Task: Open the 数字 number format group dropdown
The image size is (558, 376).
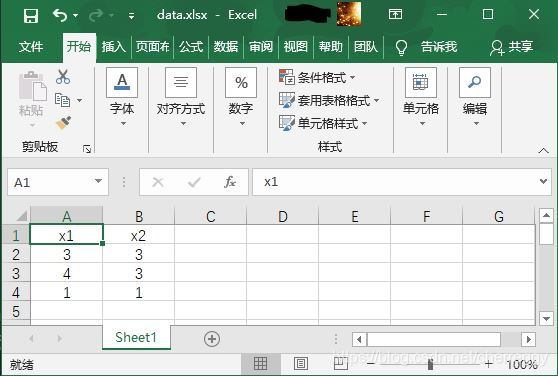Action: pos(241,97)
